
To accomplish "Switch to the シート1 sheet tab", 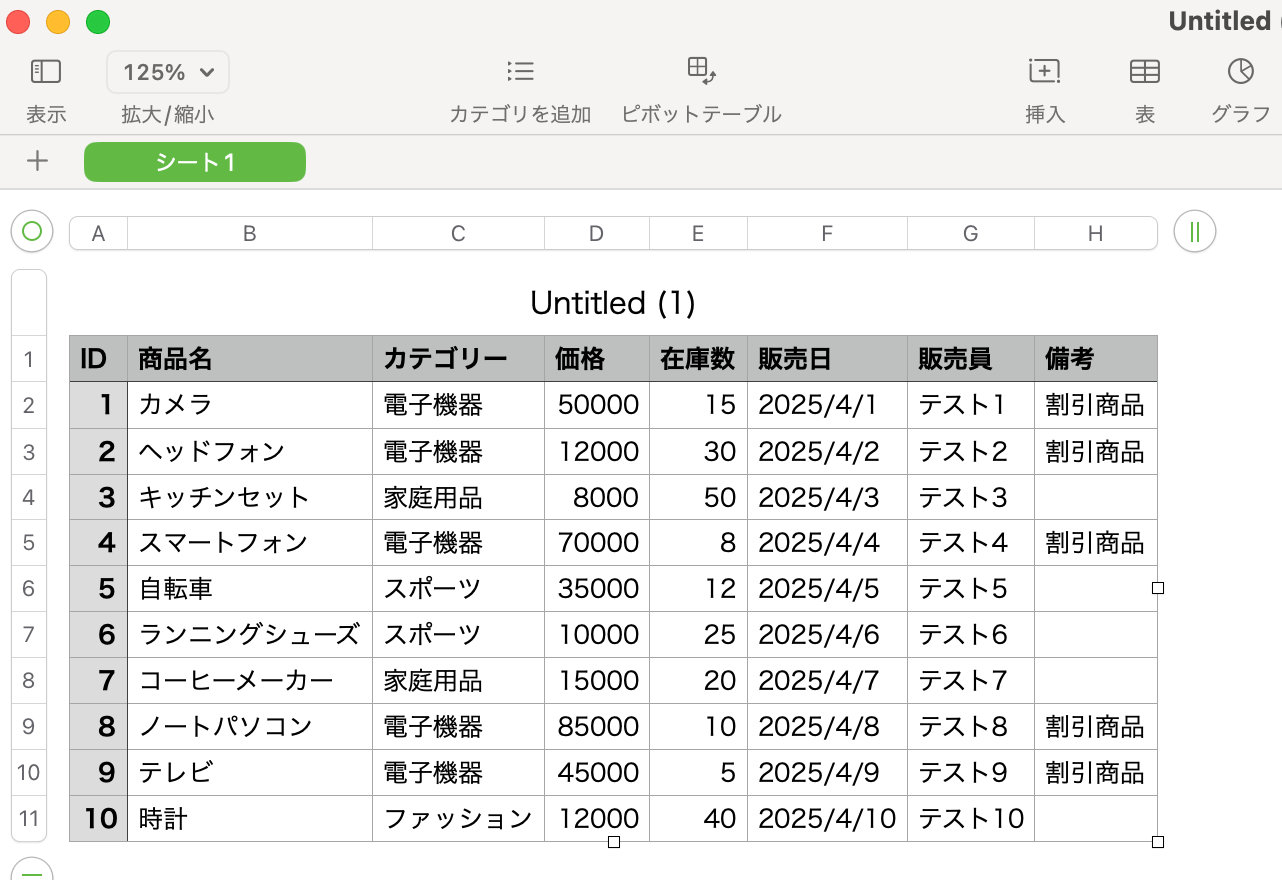I will [195, 162].
